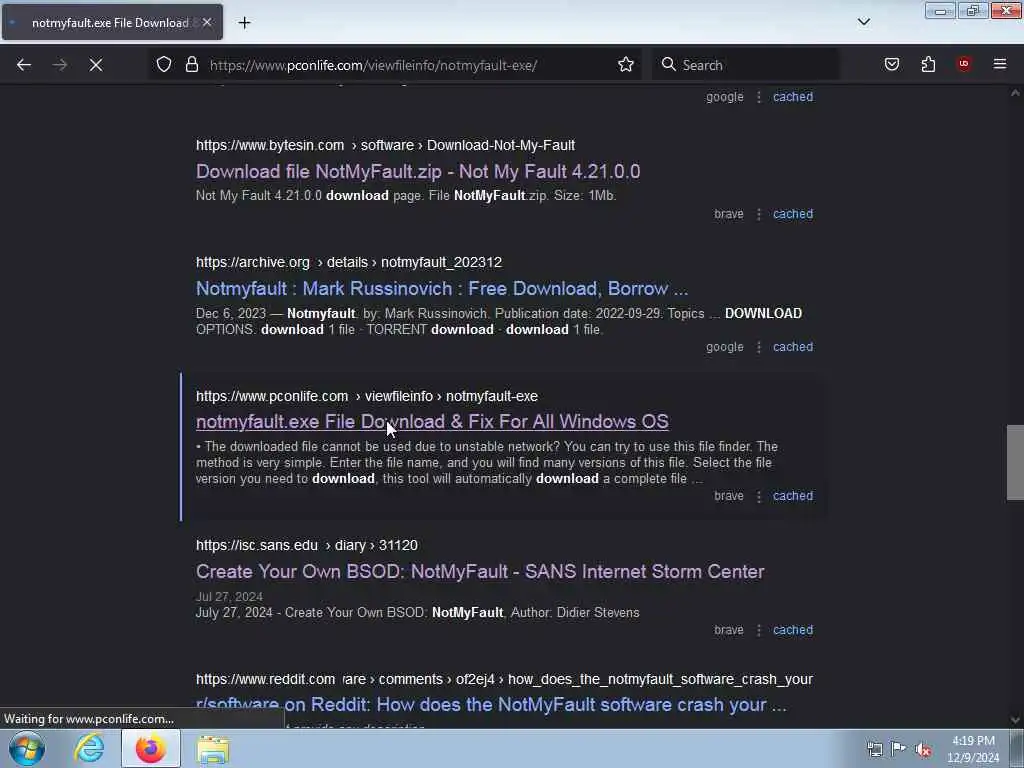Click the https://isc.sans.edu URL text
The width and height of the screenshot is (1024, 768).
257,545
